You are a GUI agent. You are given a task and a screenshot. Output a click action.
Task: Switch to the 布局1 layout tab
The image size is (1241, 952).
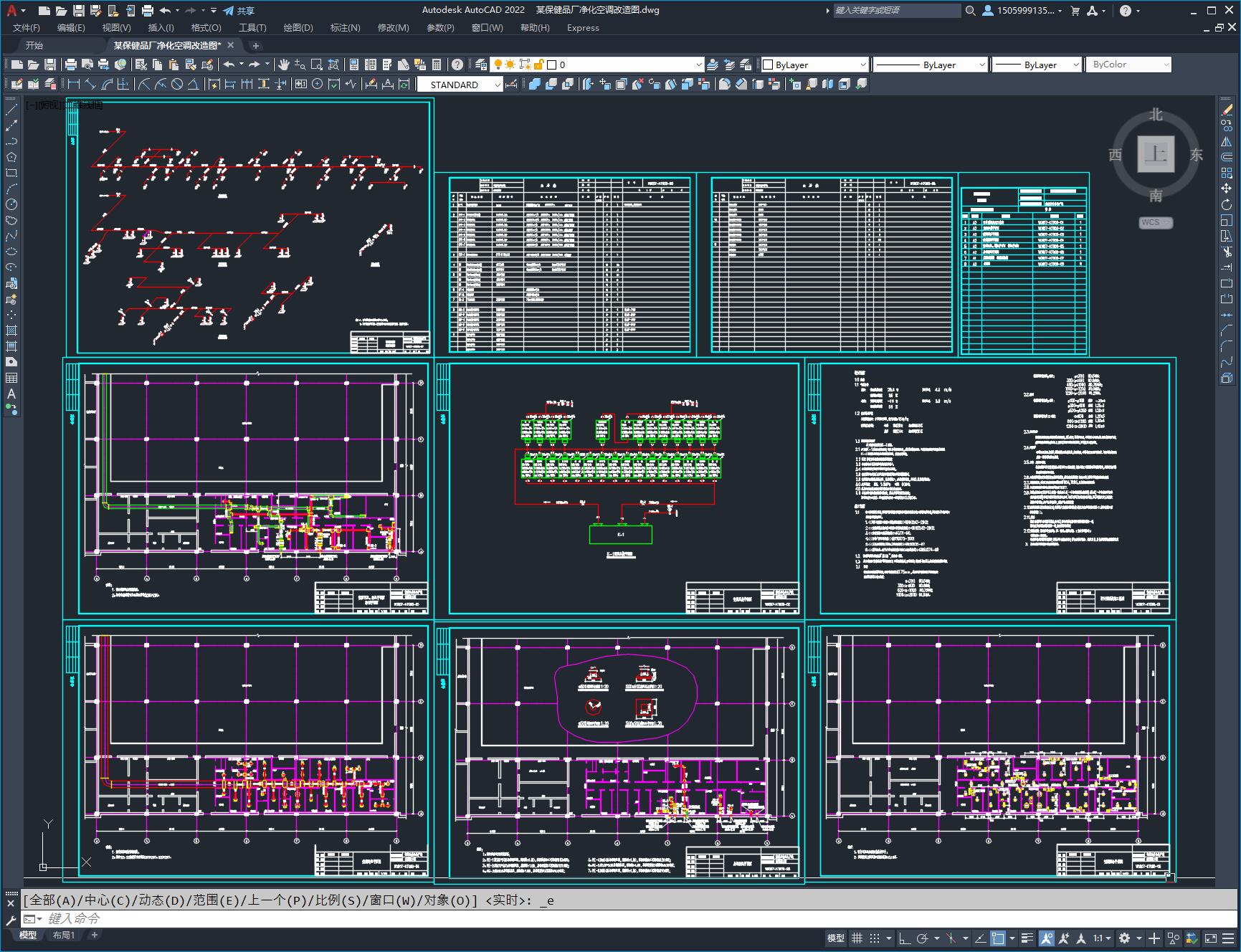coord(64,936)
